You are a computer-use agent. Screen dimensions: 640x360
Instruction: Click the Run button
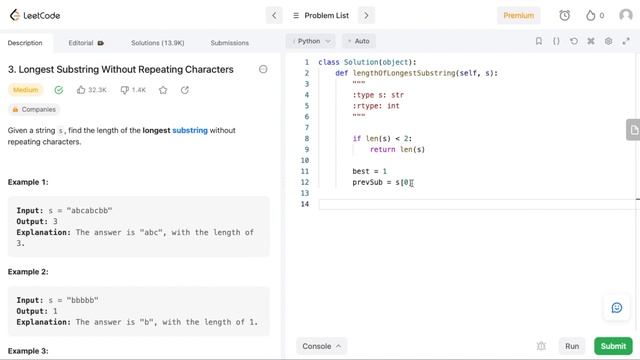point(572,346)
